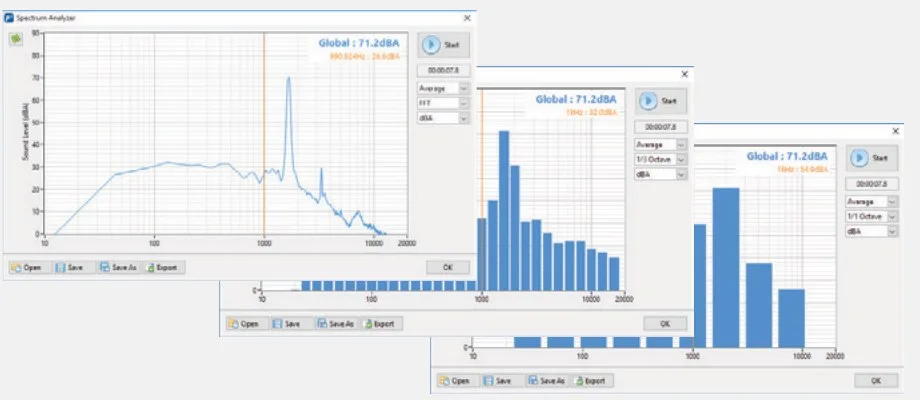Click Global 71.2dBA readout in 1/1 Octave window
The width and height of the screenshot is (920, 400).
(x=787, y=156)
